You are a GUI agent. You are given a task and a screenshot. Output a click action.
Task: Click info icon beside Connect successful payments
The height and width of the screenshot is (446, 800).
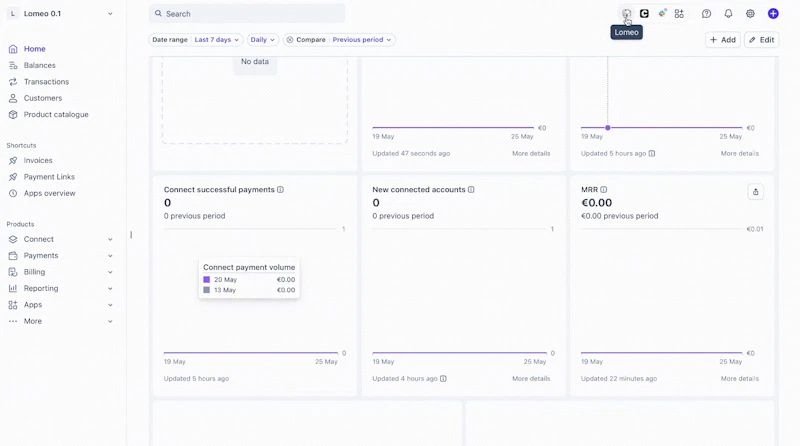coord(280,189)
